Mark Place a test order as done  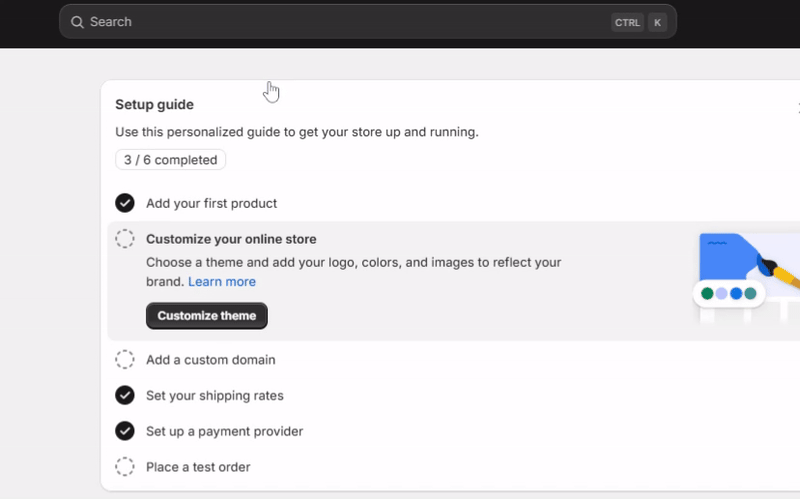tap(124, 467)
